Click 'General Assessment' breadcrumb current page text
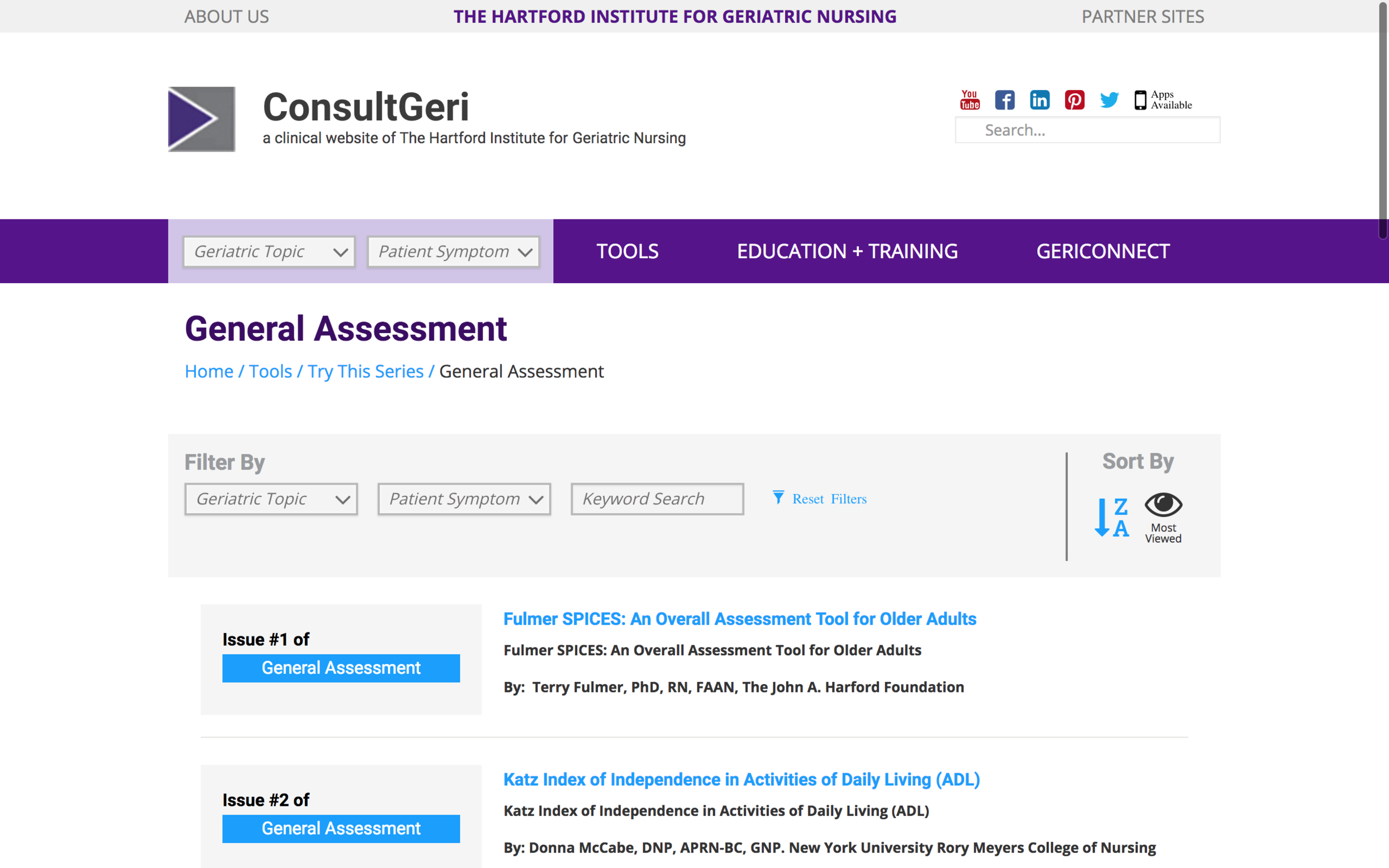Image resolution: width=1389 pixels, height=868 pixels. pos(521,372)
